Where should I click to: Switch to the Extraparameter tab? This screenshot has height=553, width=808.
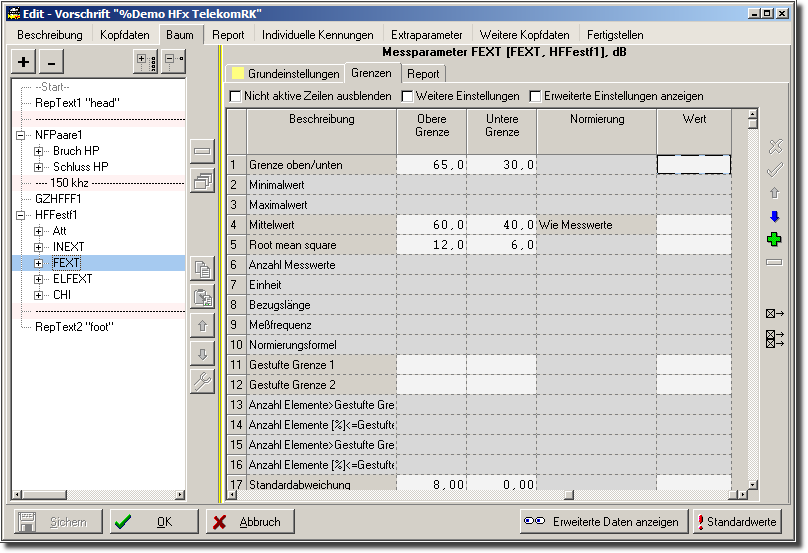click(x=427, y=35)
